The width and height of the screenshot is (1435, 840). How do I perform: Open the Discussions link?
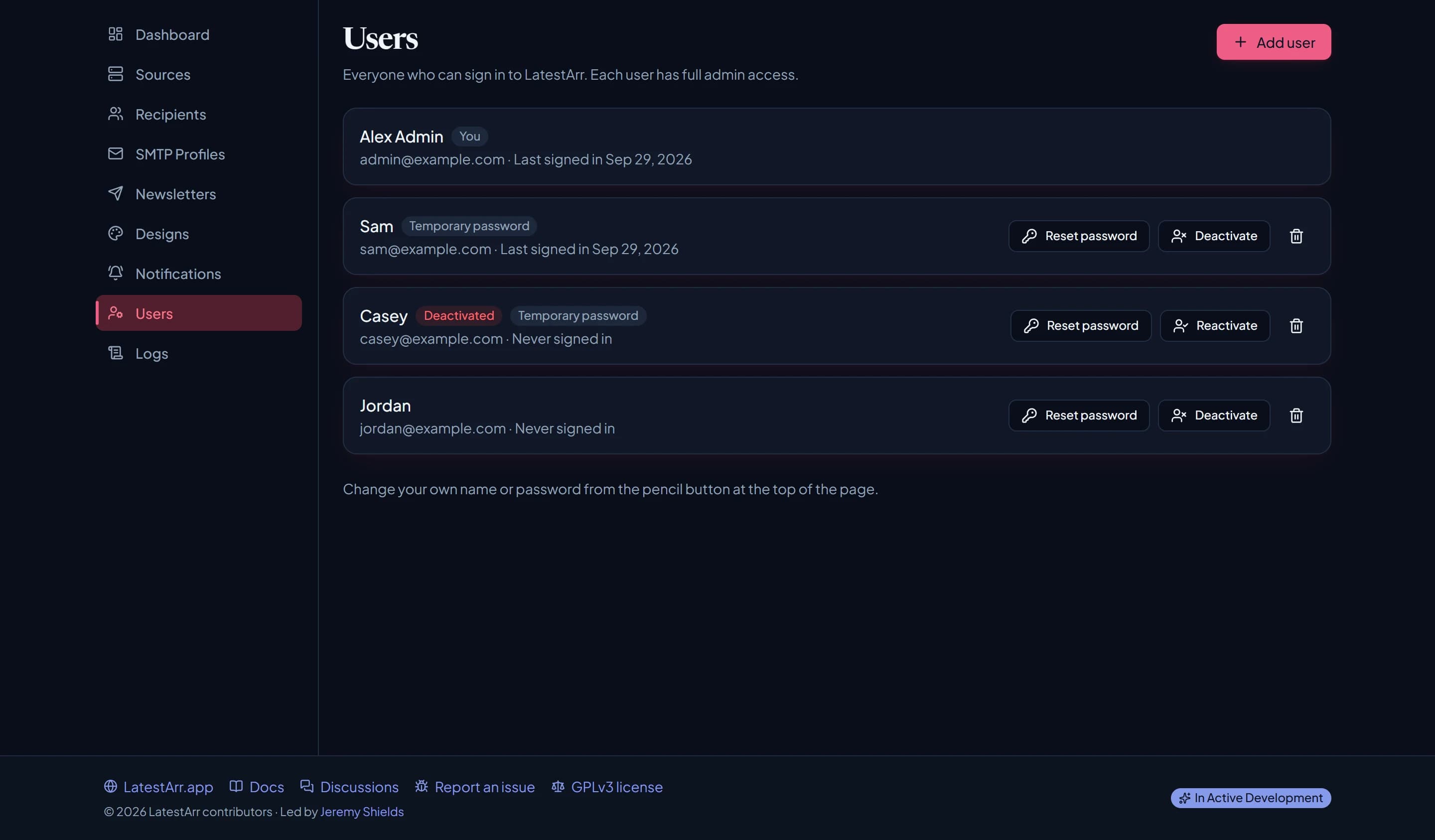pyautogui.click(x=349, y=787)
